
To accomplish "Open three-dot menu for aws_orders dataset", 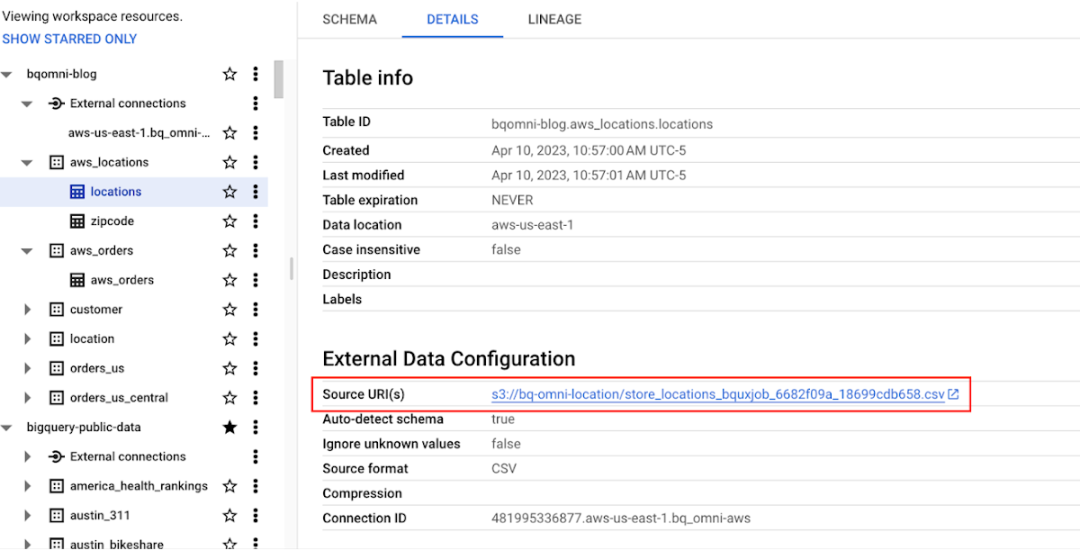I will pyautogui.click(x=256, y=251).
